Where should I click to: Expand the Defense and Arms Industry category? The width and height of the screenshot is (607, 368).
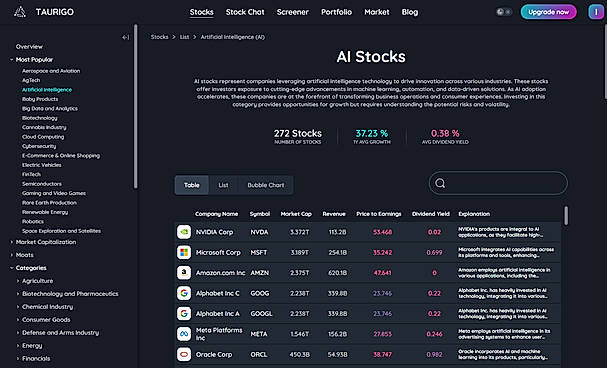click(x=18, y=333)
